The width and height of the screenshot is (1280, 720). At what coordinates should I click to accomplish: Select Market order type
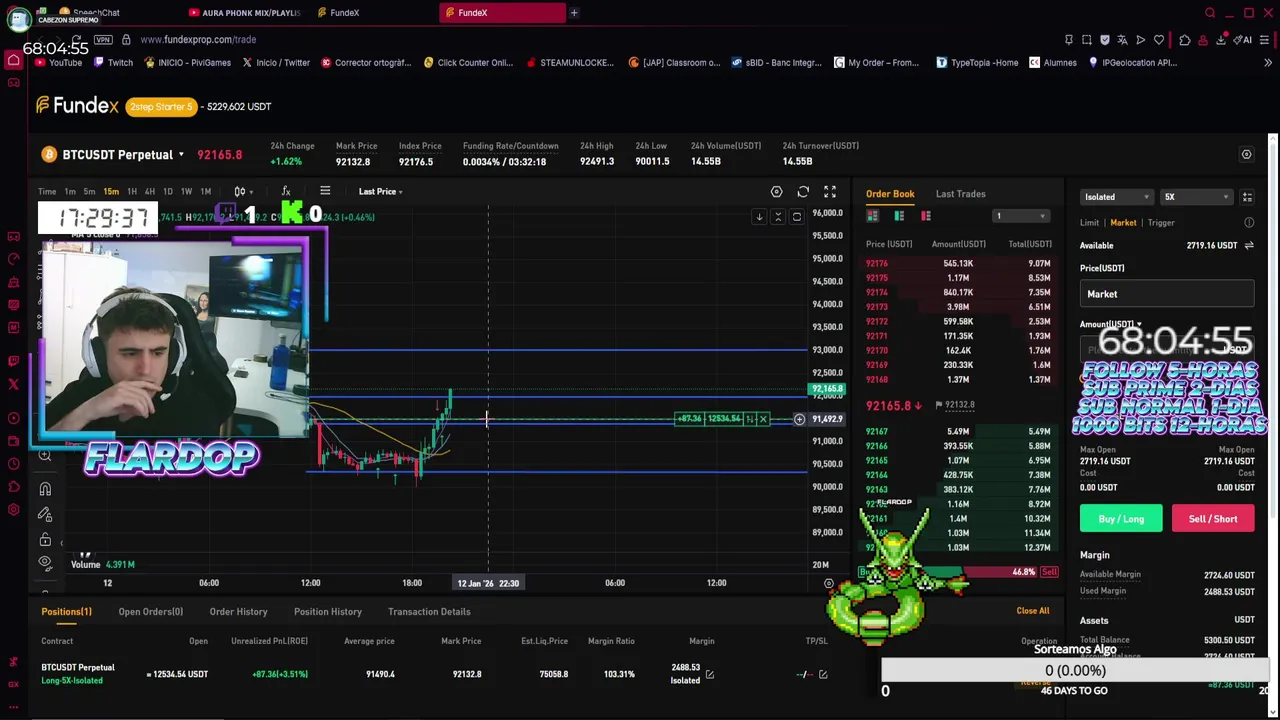[1123, 223]
